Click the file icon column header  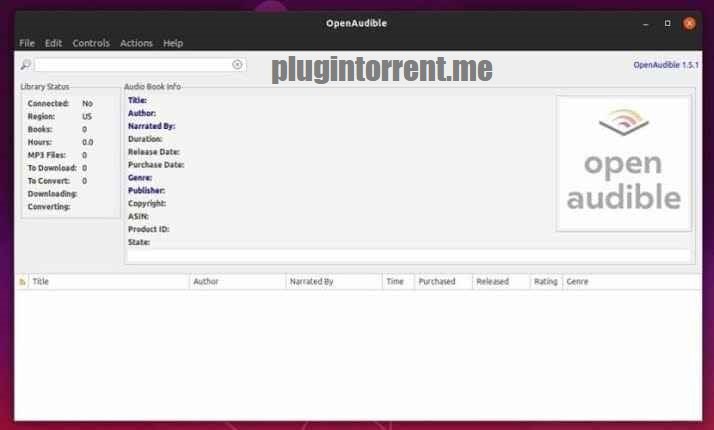tap(22, 282)
